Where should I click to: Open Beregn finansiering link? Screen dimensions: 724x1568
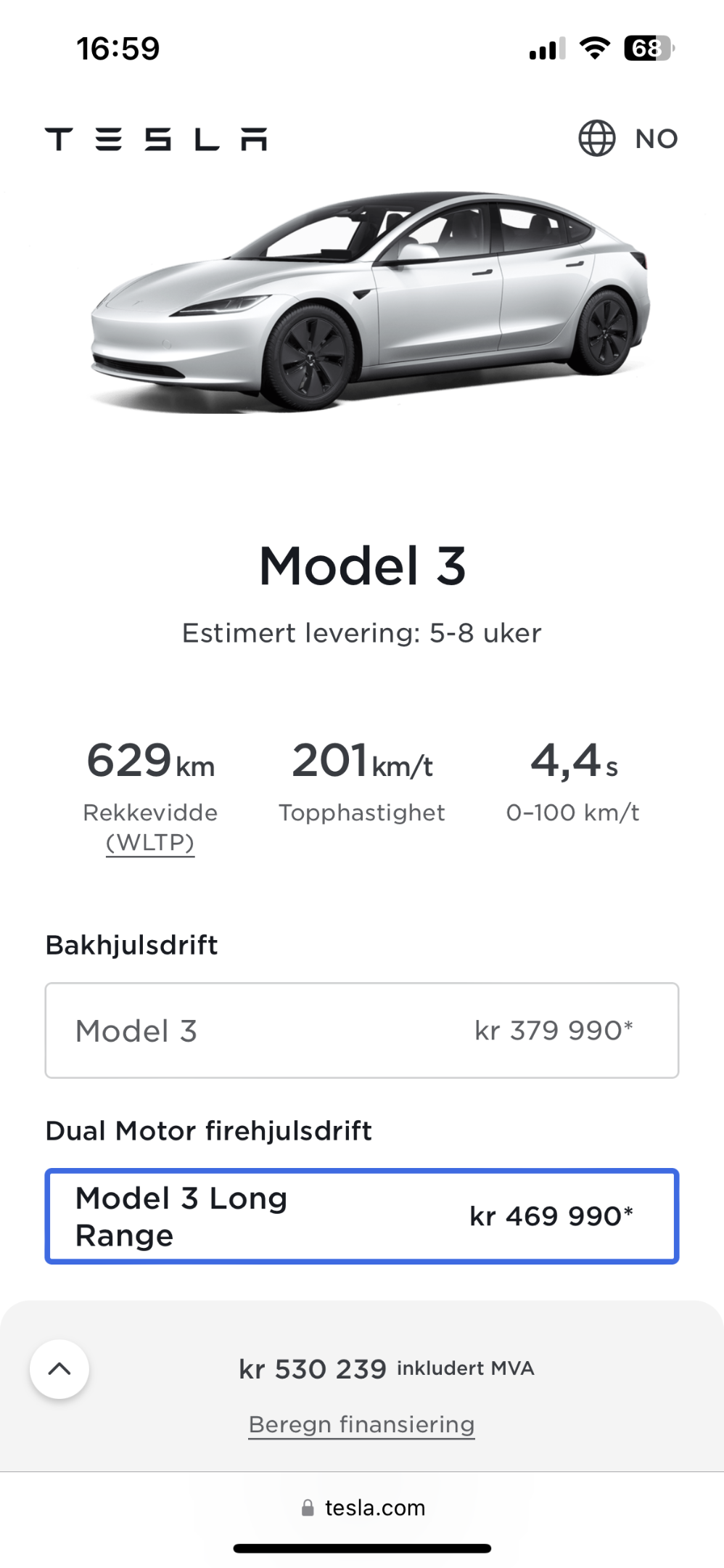(x=361, y=1424)
